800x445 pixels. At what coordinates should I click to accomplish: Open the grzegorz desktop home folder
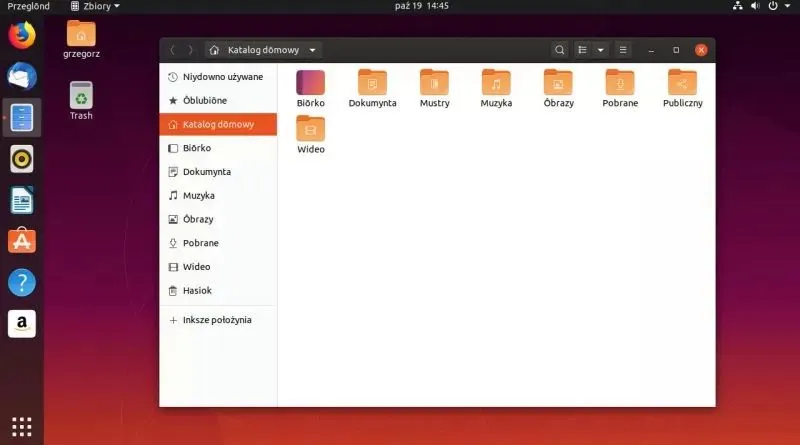pyautogui.click(x=81, y=39)
